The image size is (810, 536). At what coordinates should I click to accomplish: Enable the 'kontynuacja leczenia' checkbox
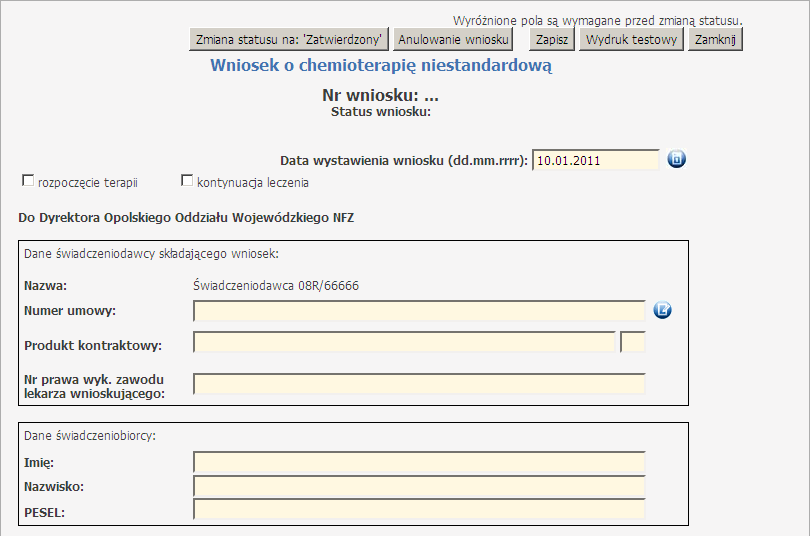187,181
